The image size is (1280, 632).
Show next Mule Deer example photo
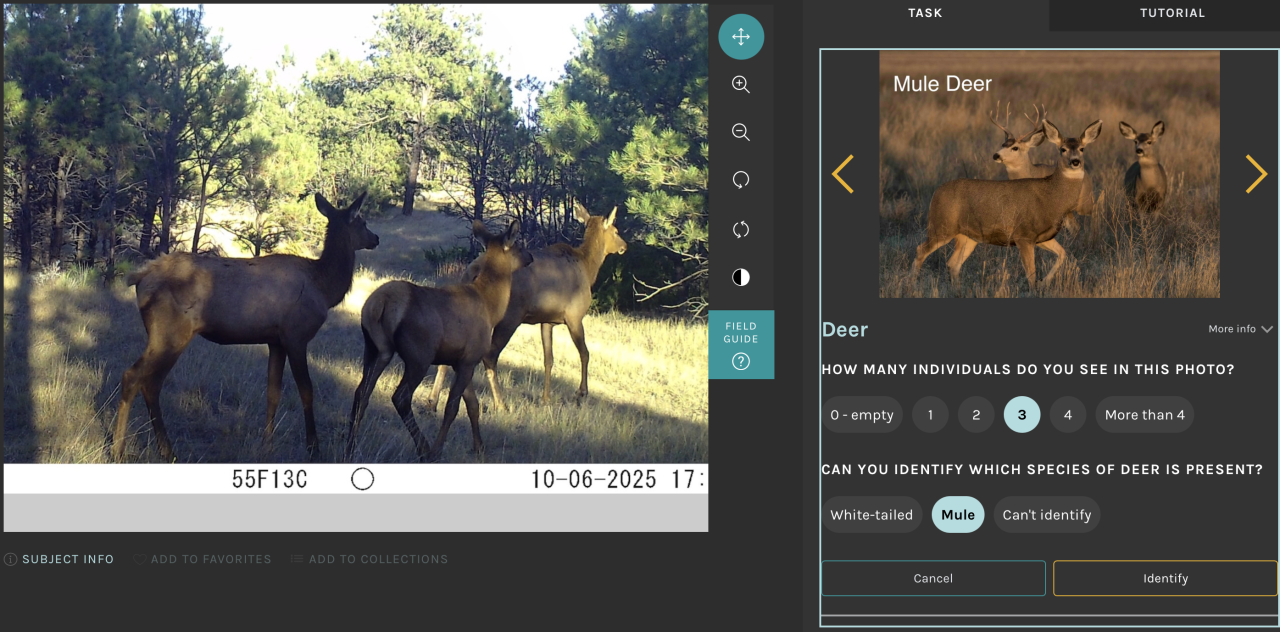(x=1256, y=174)
